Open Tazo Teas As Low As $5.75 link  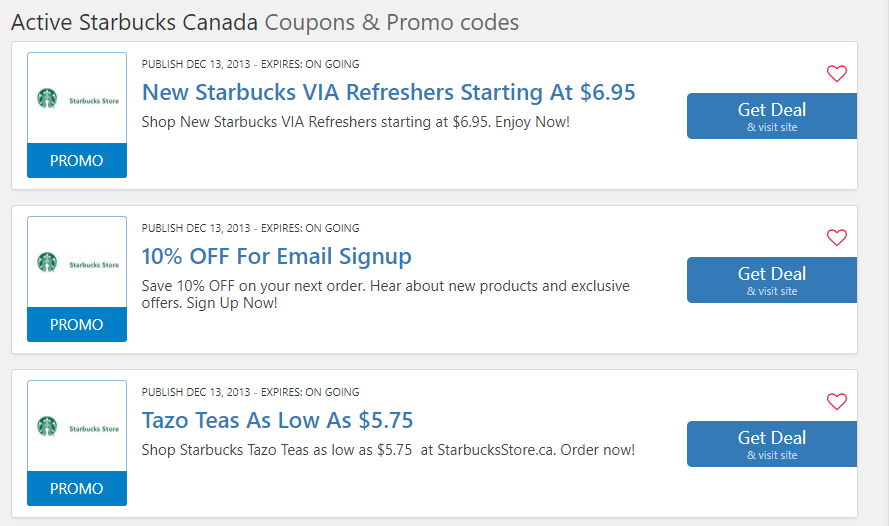coord(277,421)
